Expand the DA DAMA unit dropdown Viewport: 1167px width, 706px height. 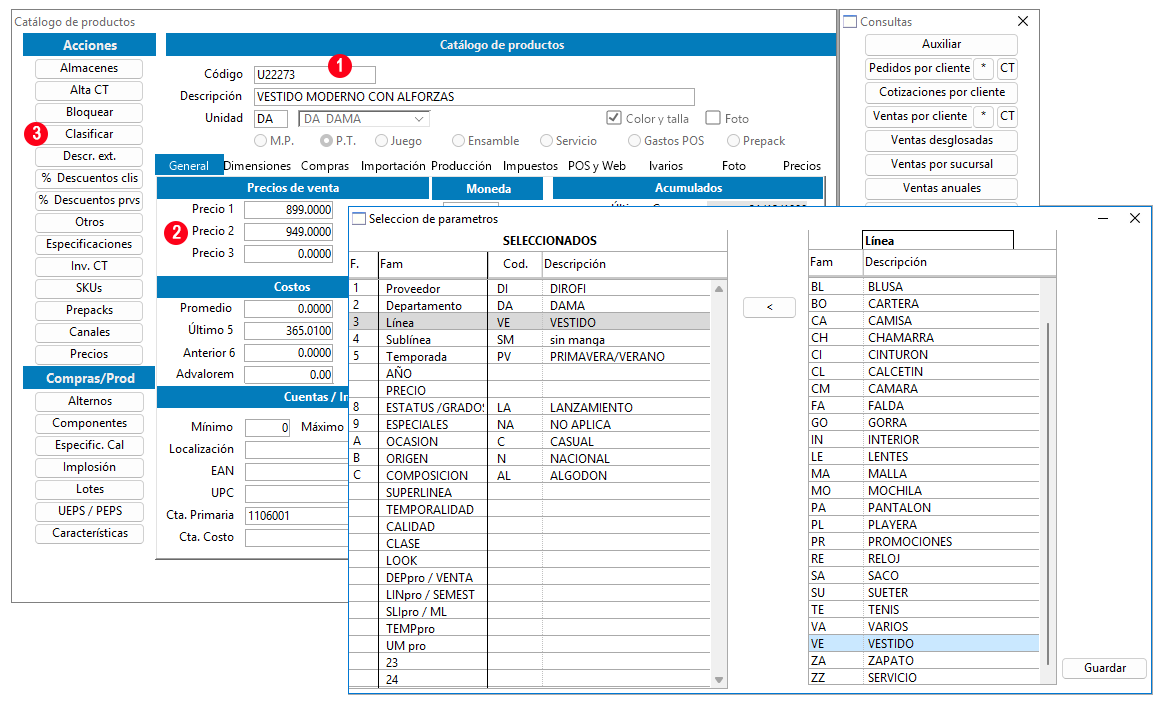coord(419,119)
